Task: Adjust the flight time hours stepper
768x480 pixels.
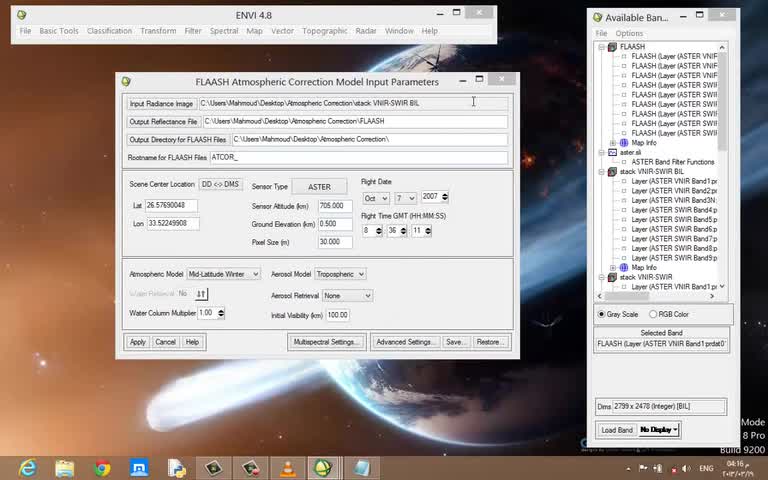Action: (x=379, y=231)
